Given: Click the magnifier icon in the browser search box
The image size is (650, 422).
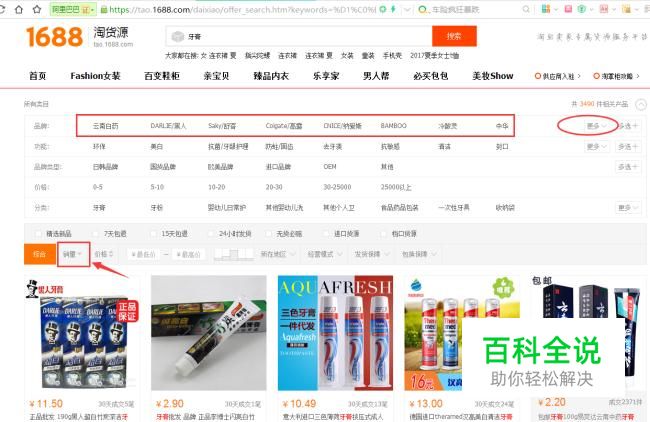Looking at the screenshot, I should [x=526, y=9].
